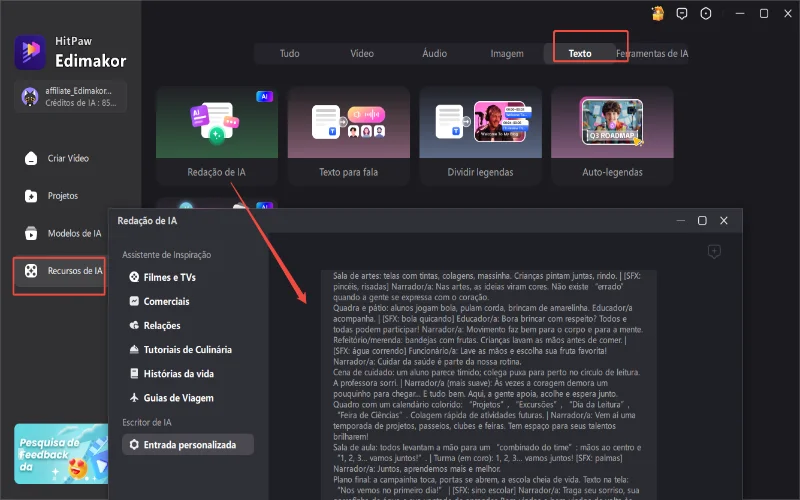The image size is (800, 500).
Task: Click the Assistente de Inspiração heading
Action: pyautogui.click(x=166, y=255)
